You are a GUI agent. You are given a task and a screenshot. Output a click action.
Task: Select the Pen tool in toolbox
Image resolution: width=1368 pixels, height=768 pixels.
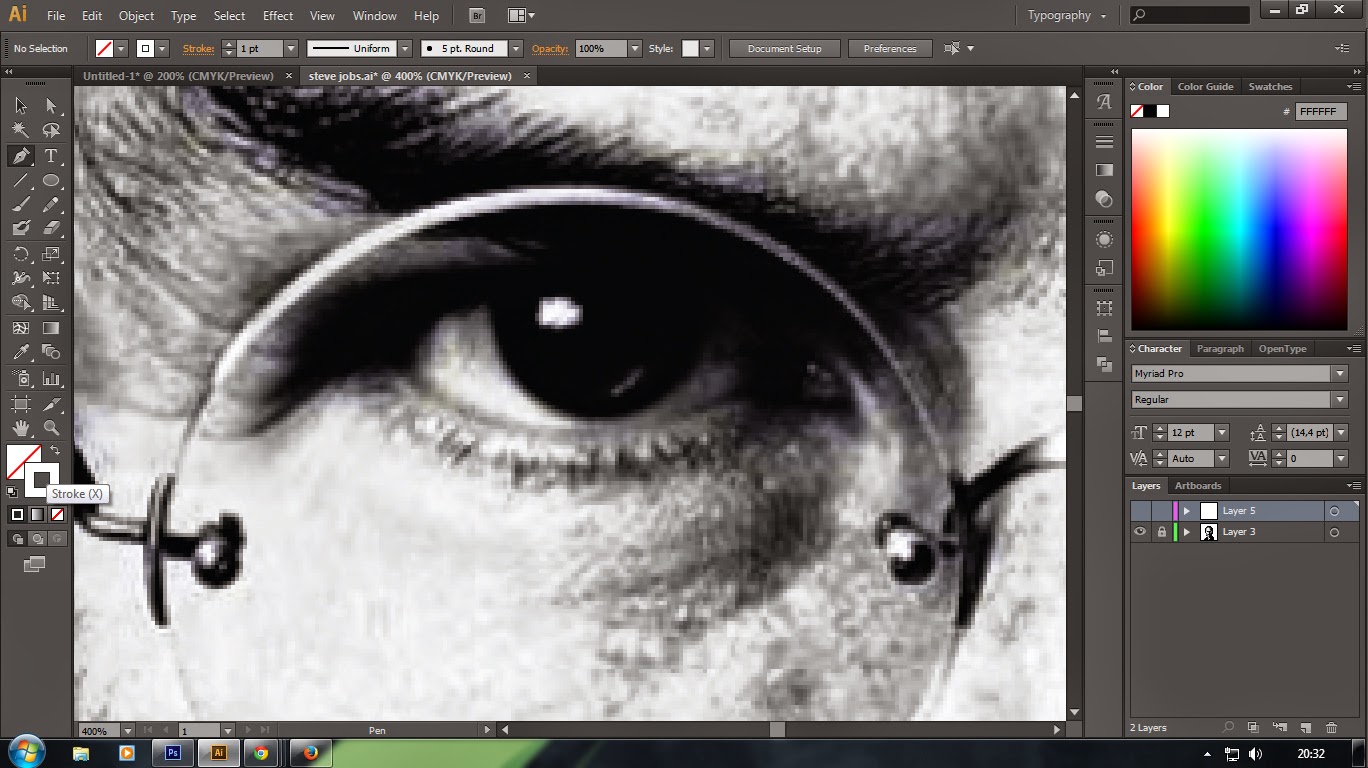[x=21, y=156]
